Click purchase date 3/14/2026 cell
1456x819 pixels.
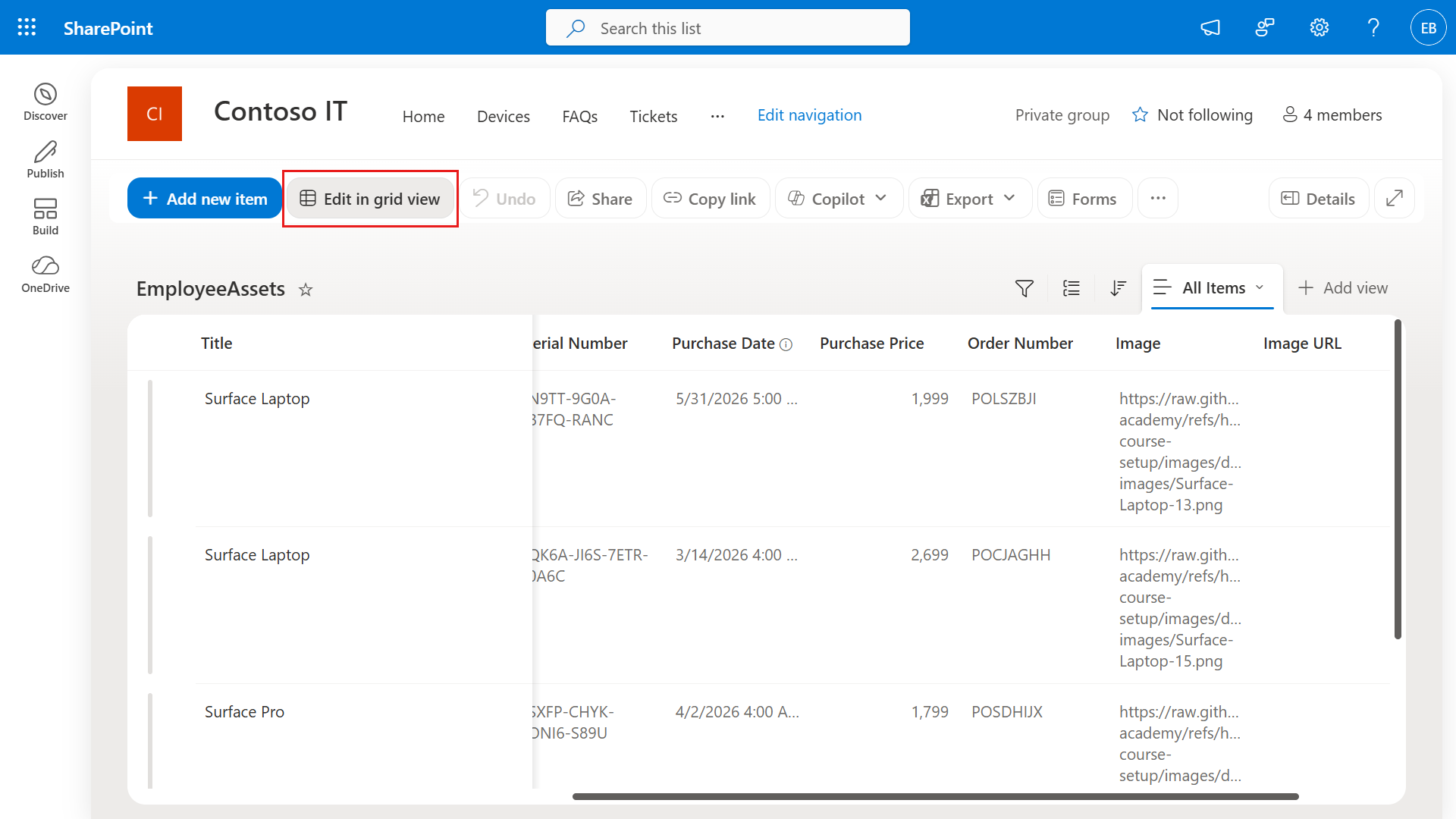click(736, 555)
